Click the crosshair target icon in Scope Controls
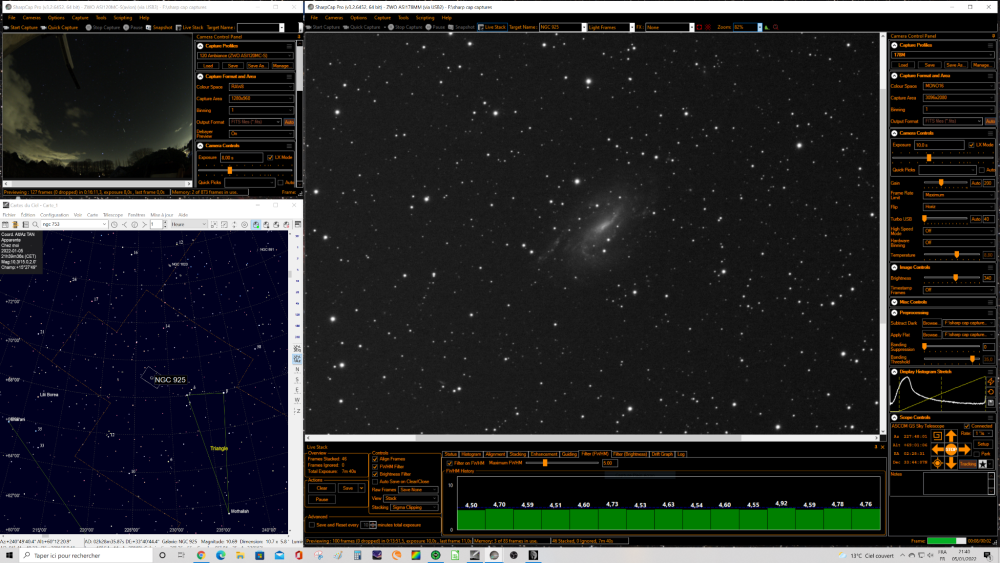The height and width of the screenshot is (563, 1000). [x=938, y=464]
